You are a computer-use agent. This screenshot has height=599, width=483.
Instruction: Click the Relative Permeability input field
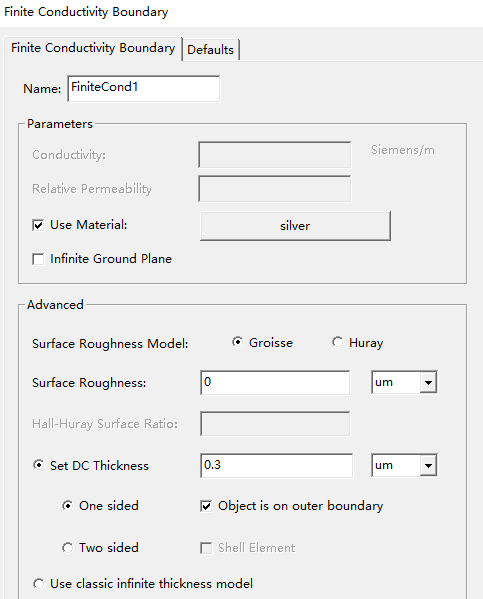tap(275, 189)
